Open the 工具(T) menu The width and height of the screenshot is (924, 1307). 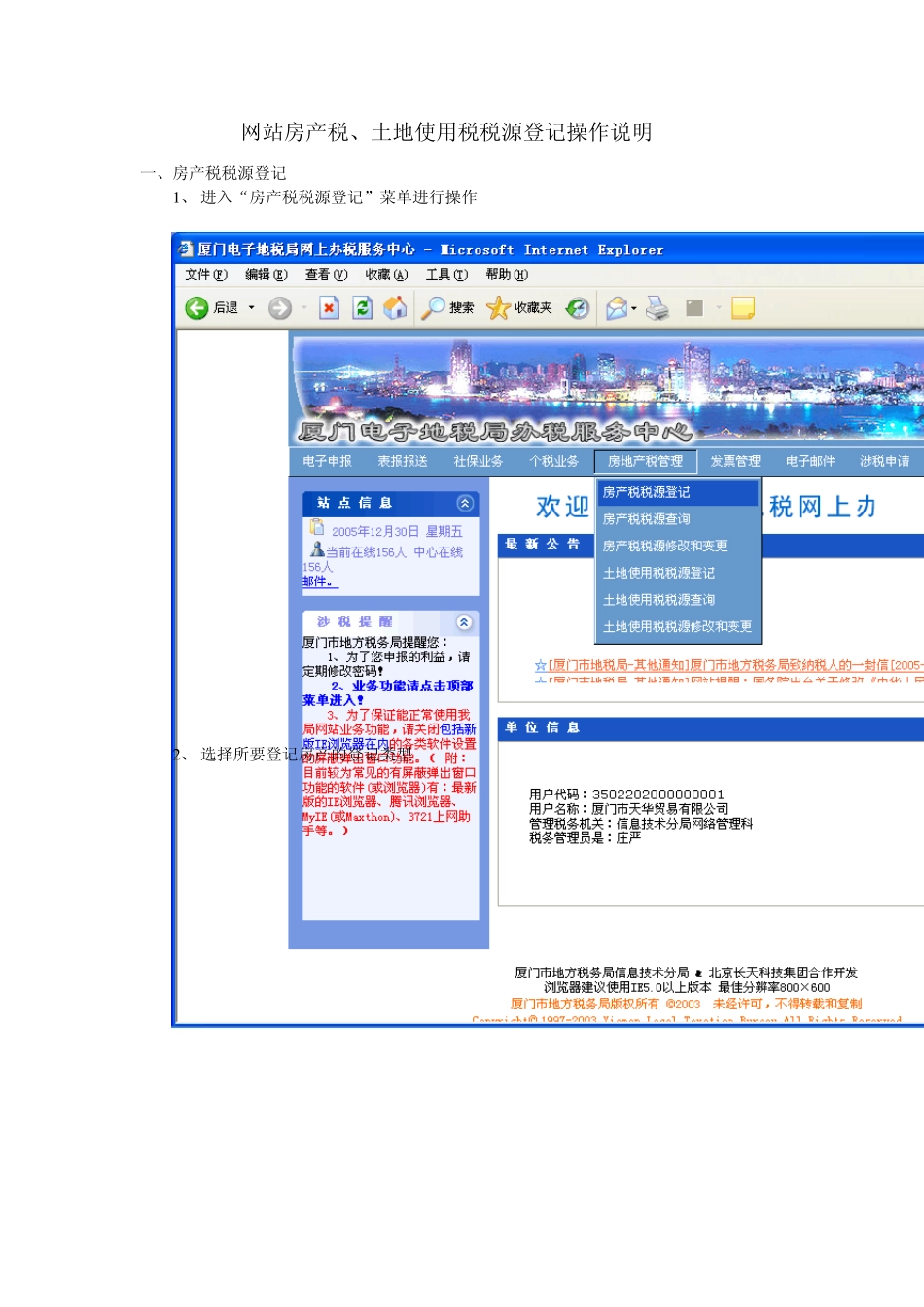click(446, 275)
